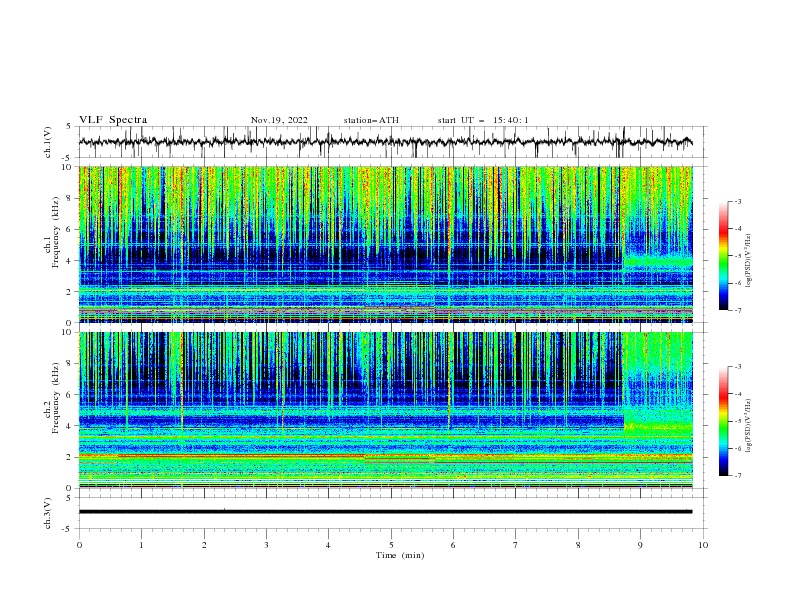Click time axis tick label "7"

(x=516, y=545)
